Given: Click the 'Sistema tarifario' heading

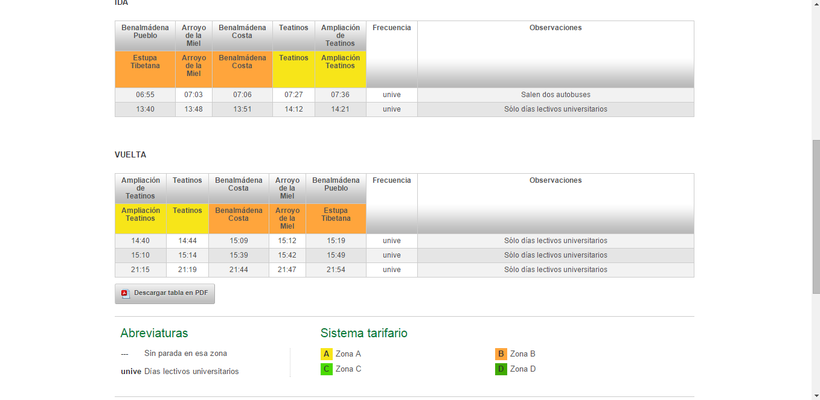Looking at the screenshot, I should point(364,333).
